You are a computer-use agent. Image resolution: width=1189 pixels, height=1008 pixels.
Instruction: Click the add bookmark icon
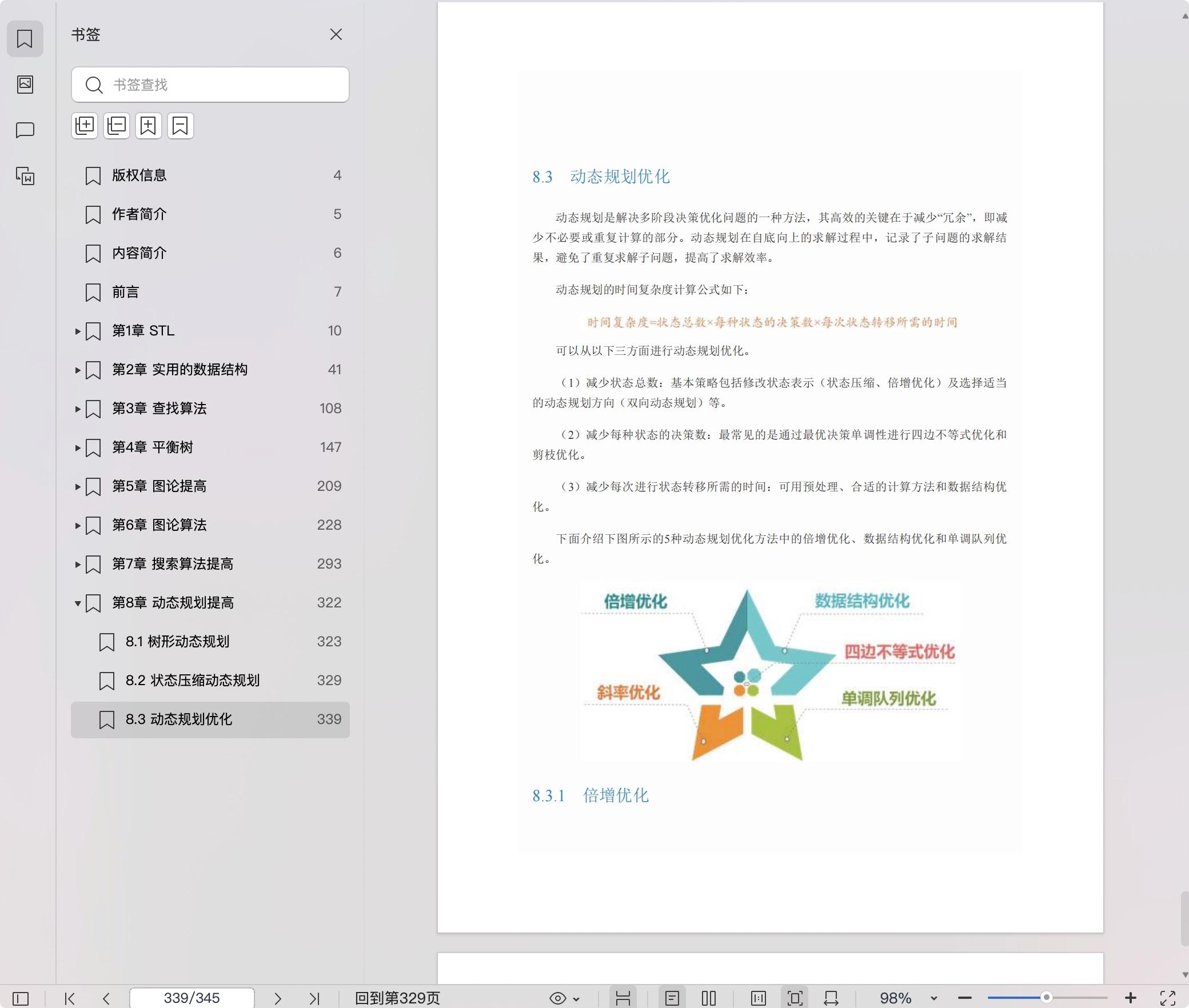[149, 126]
